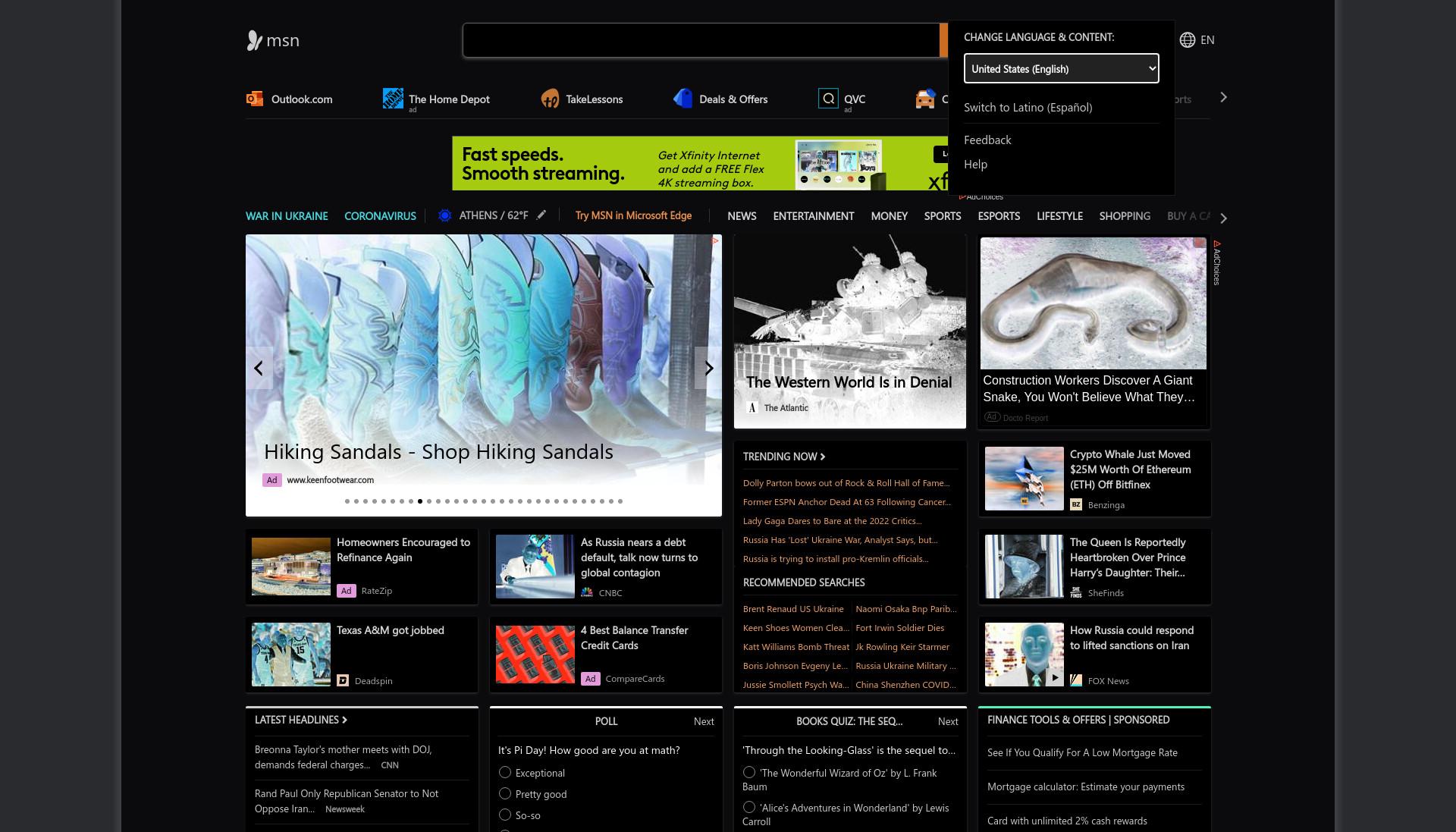Open the CORONAVIRUS link
This screenshot has width=1456, height=832.
pos(380,216)
